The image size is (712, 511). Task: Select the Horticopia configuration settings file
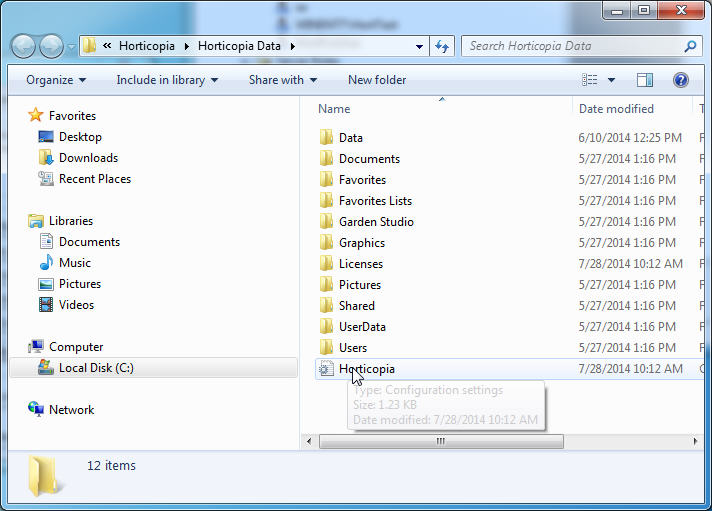click(356, 368)
